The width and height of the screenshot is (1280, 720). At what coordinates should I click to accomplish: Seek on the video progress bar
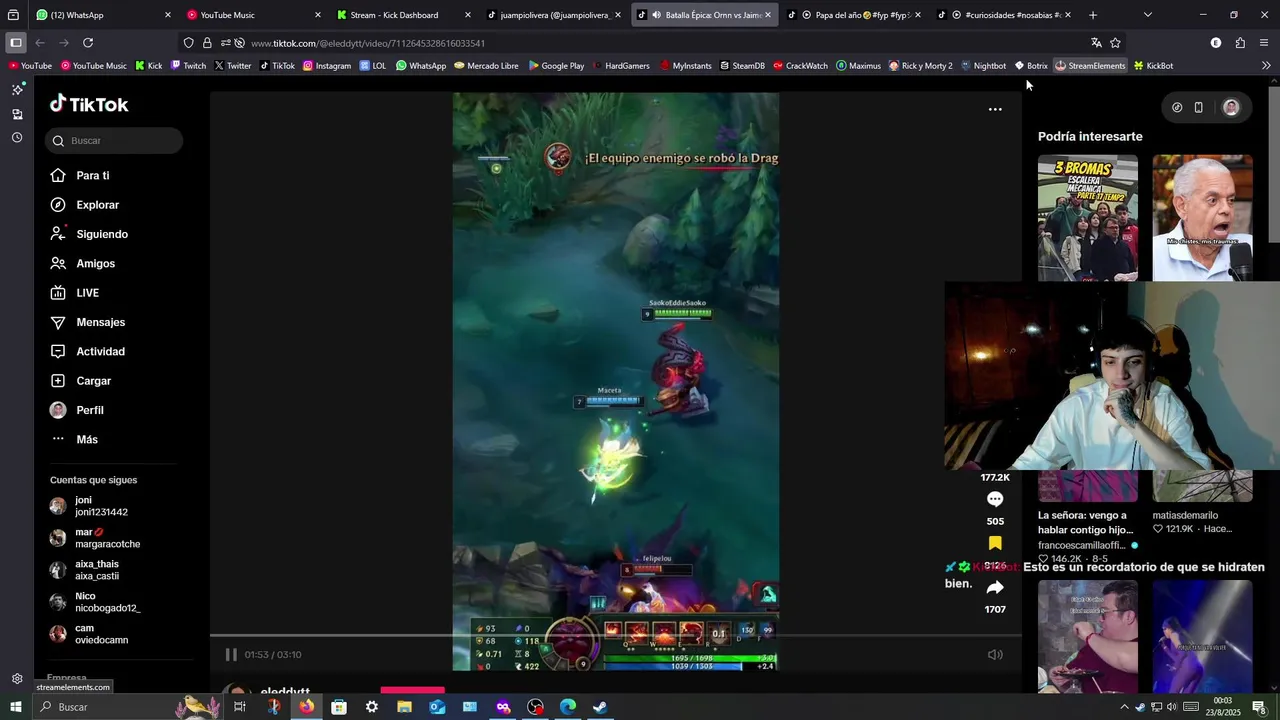tap(615, 635)
